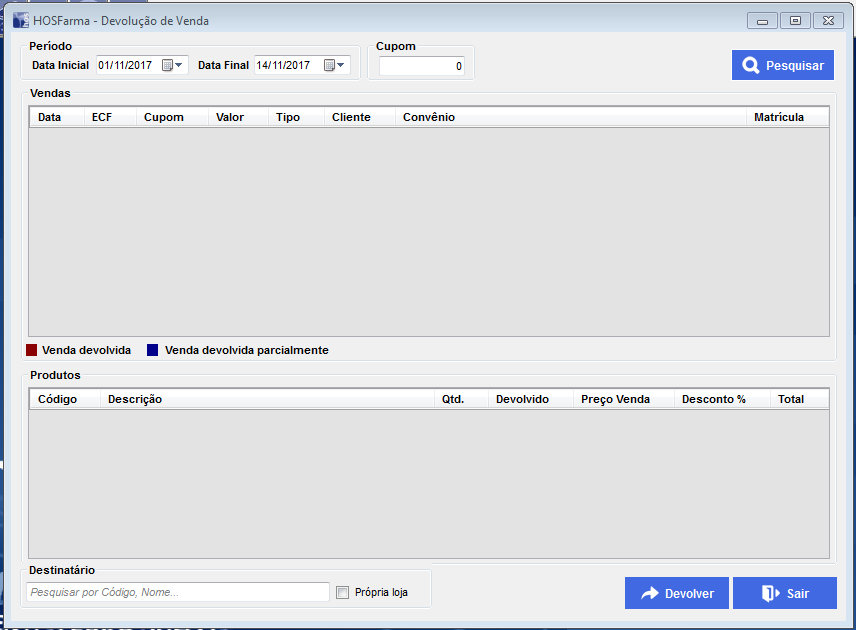Click the HOSFarma app icon in title bar
856x630 pixels.
pyautogui.click(x=20, y=20)
